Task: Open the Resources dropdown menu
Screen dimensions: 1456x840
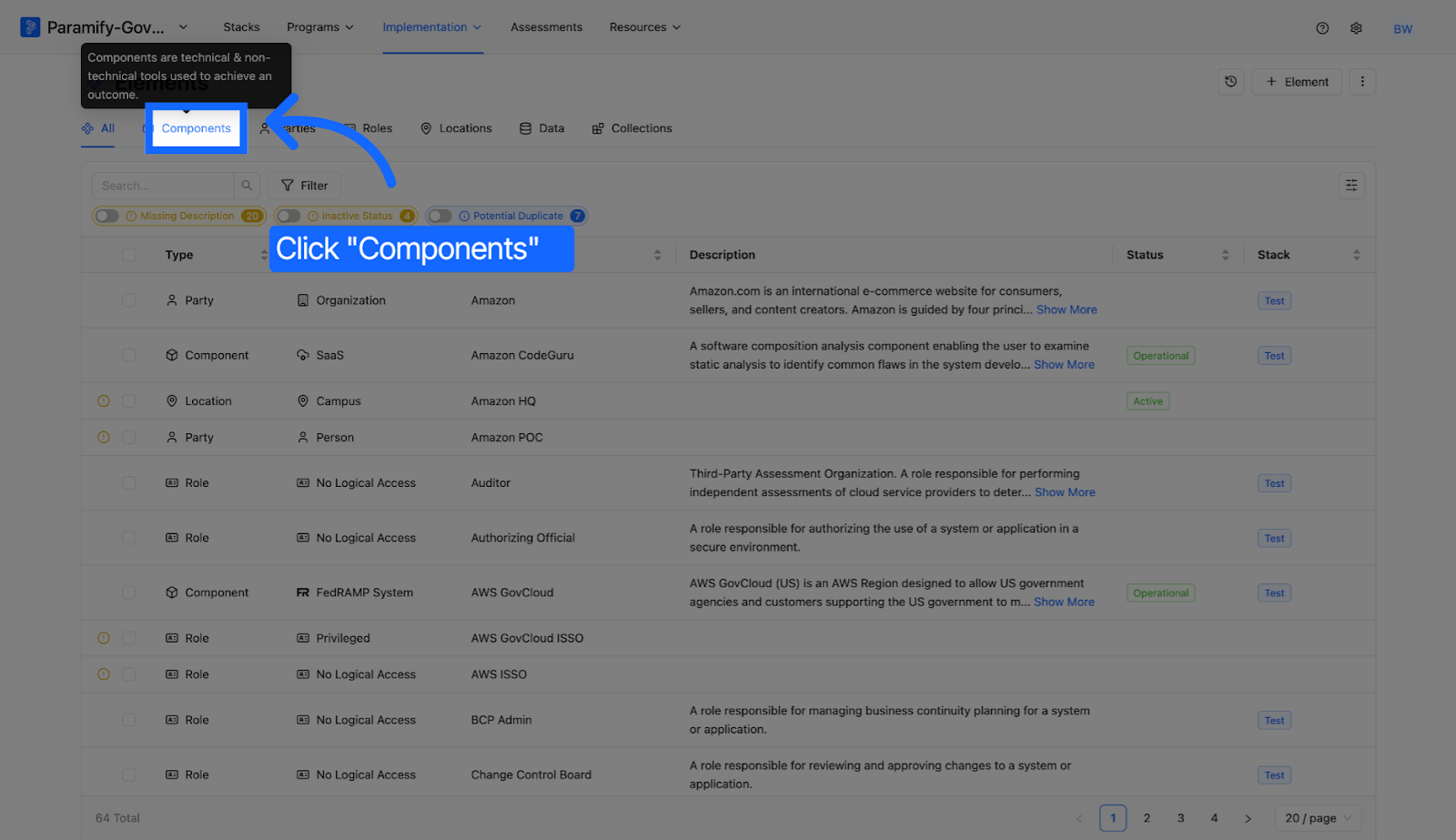Action: [645, 27]
